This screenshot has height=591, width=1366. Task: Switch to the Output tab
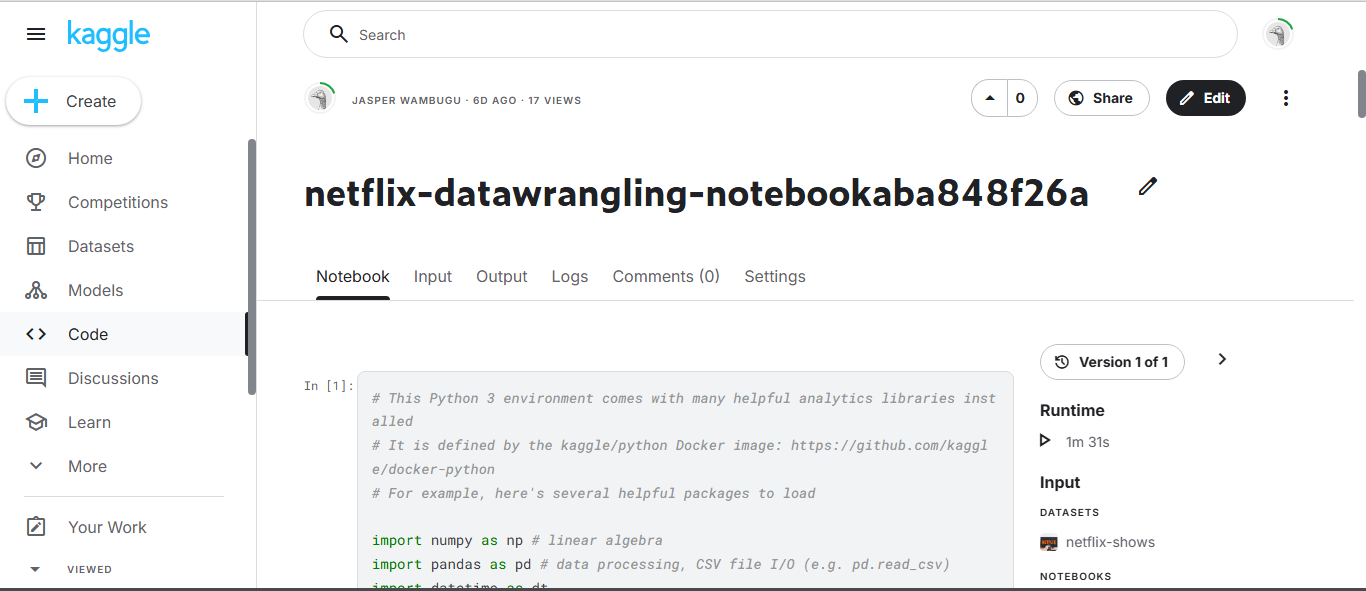502,277
